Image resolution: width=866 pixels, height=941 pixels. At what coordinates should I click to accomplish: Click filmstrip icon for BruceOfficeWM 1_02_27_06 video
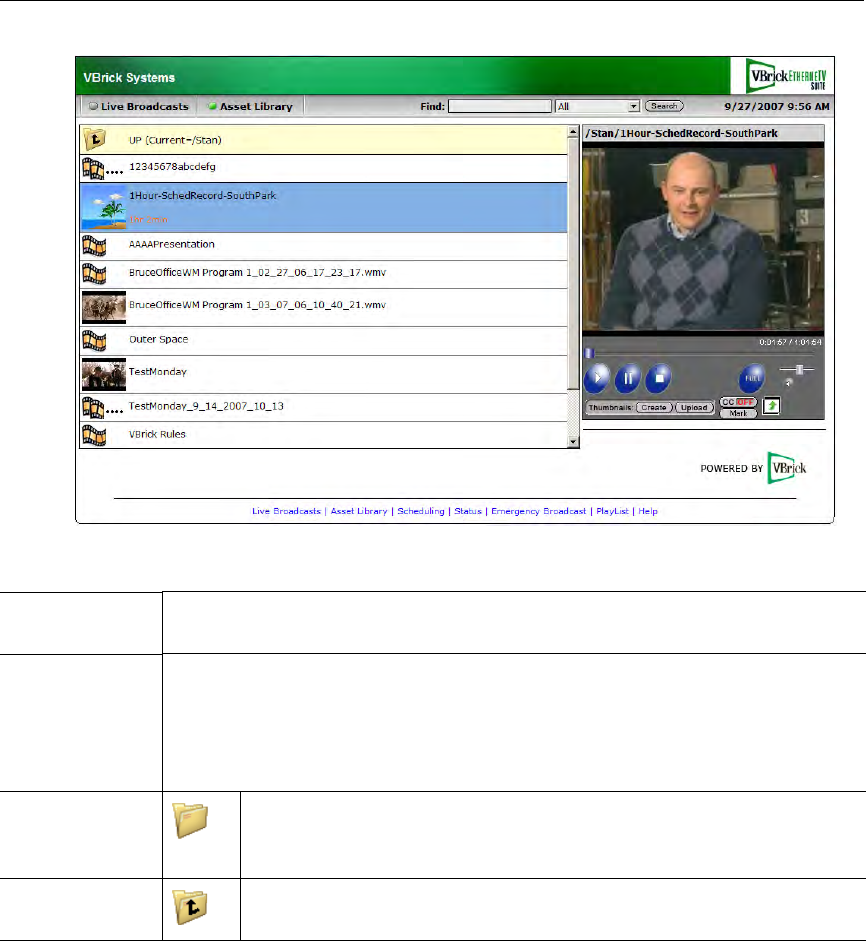tap(94, 274)
